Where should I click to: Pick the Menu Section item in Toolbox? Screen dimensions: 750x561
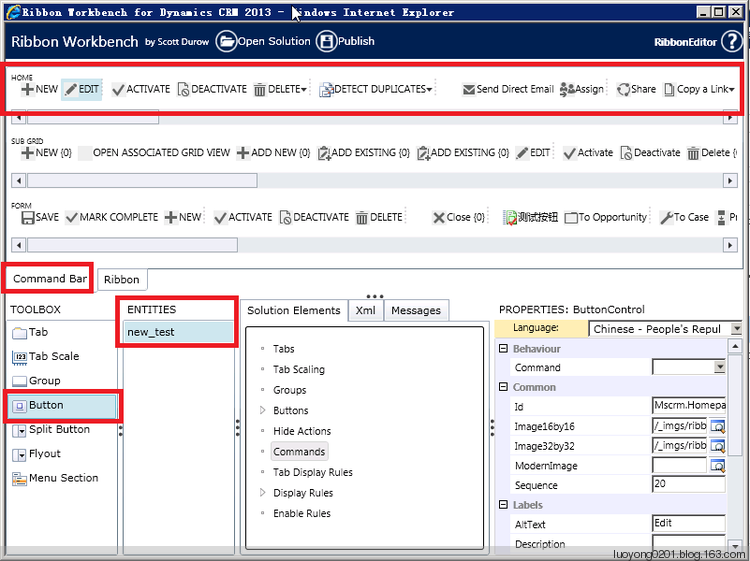tap(55, 479)
